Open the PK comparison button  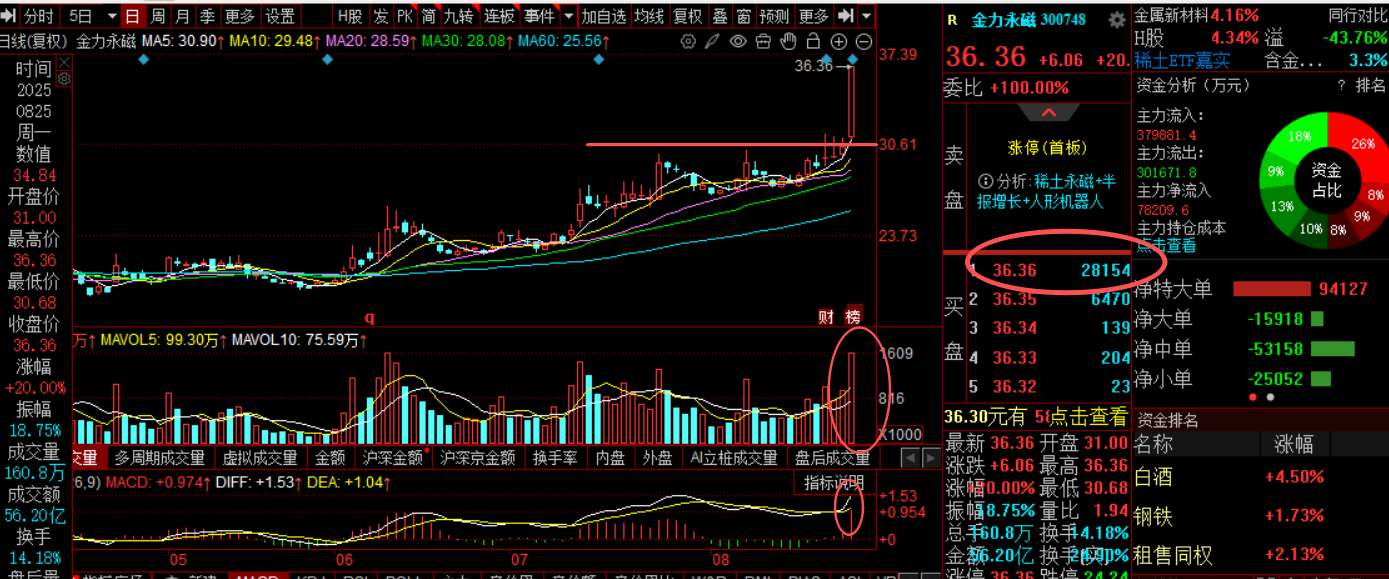405,16
